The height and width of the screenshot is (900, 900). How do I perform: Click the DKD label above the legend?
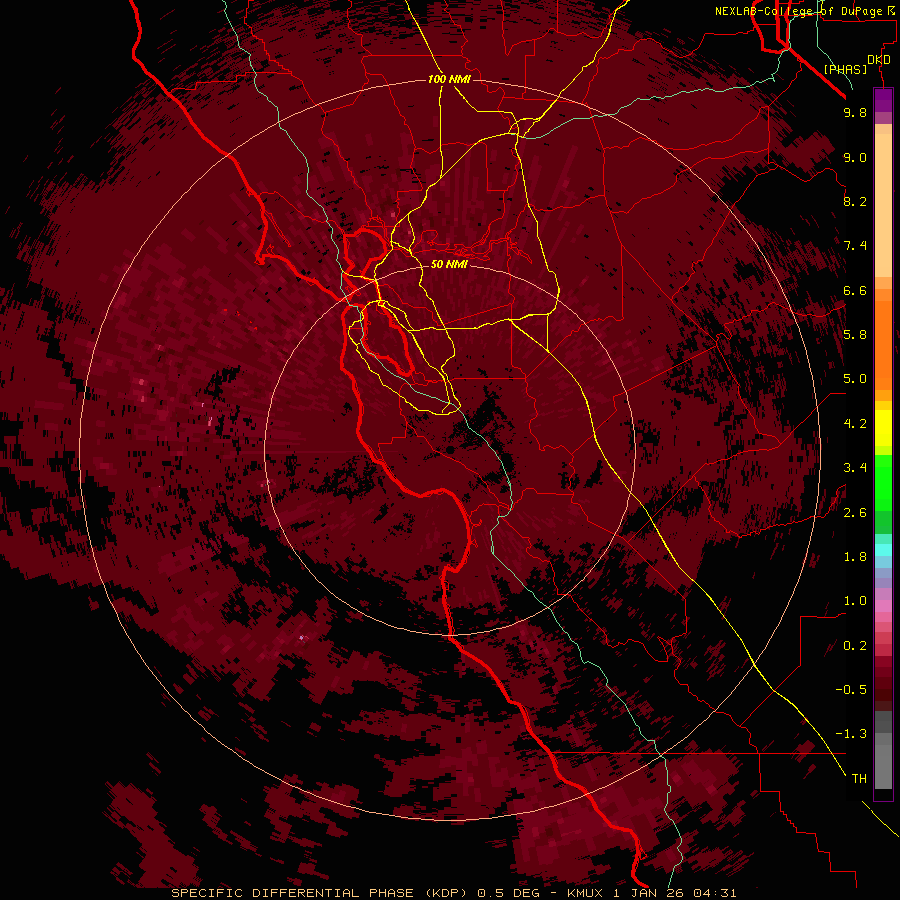tap(879, 59)
